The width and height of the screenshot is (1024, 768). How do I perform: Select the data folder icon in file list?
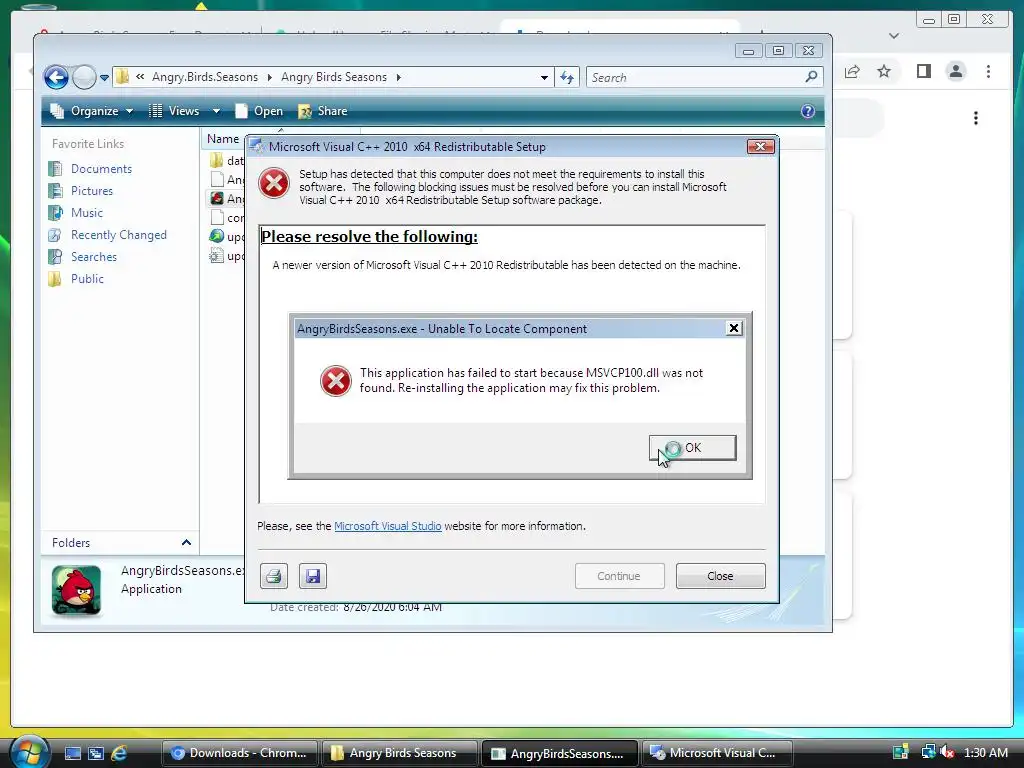click(x=216, y=160)
